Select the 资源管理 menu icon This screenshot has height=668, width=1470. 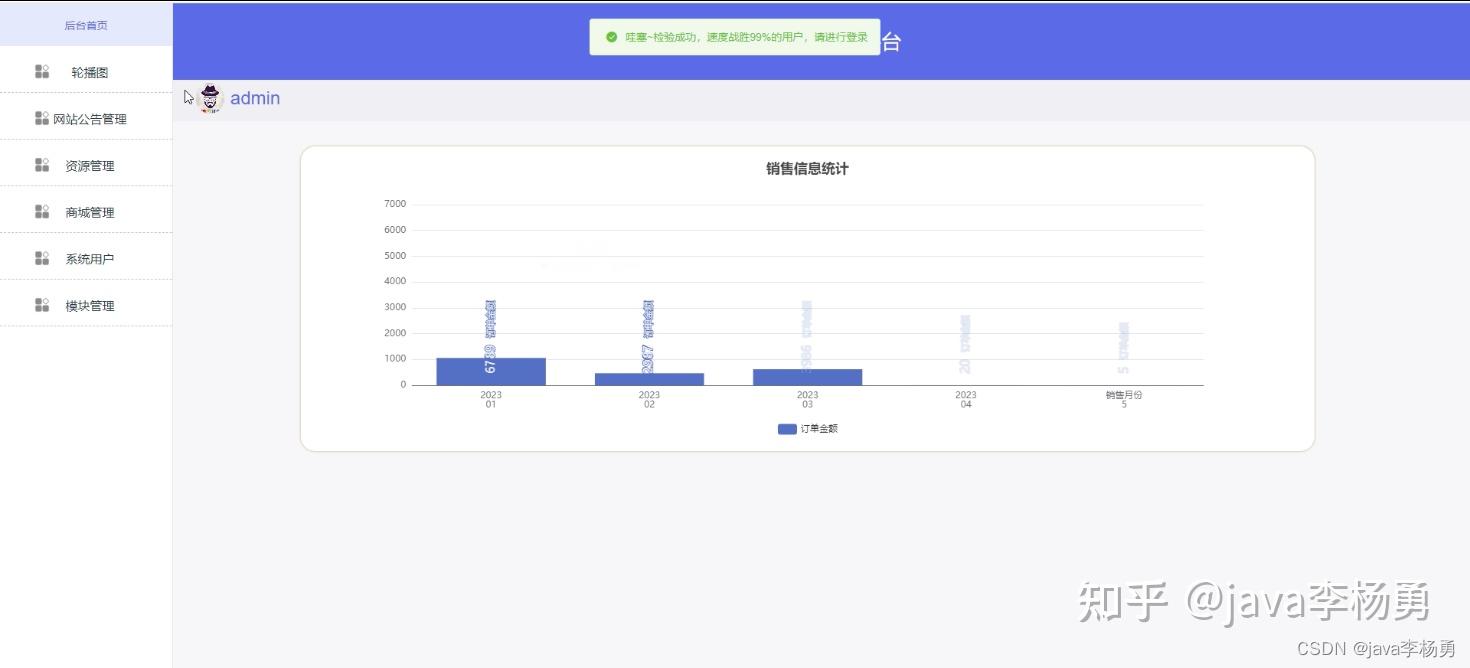pos(41,164)
